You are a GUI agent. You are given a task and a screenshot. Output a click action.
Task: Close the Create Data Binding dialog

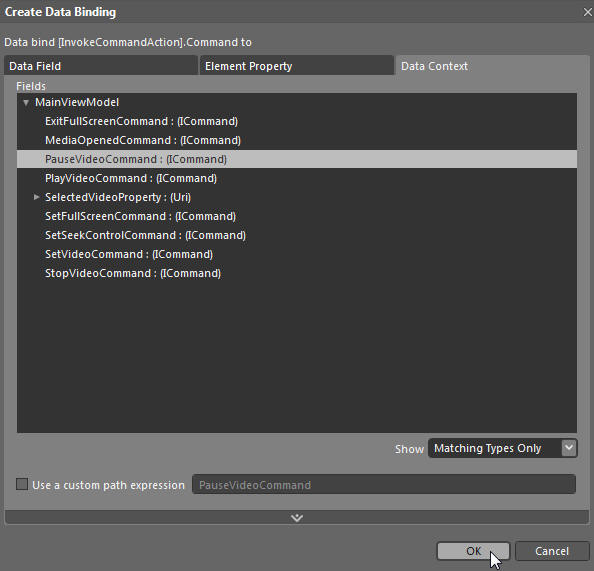tap(587, 12)
